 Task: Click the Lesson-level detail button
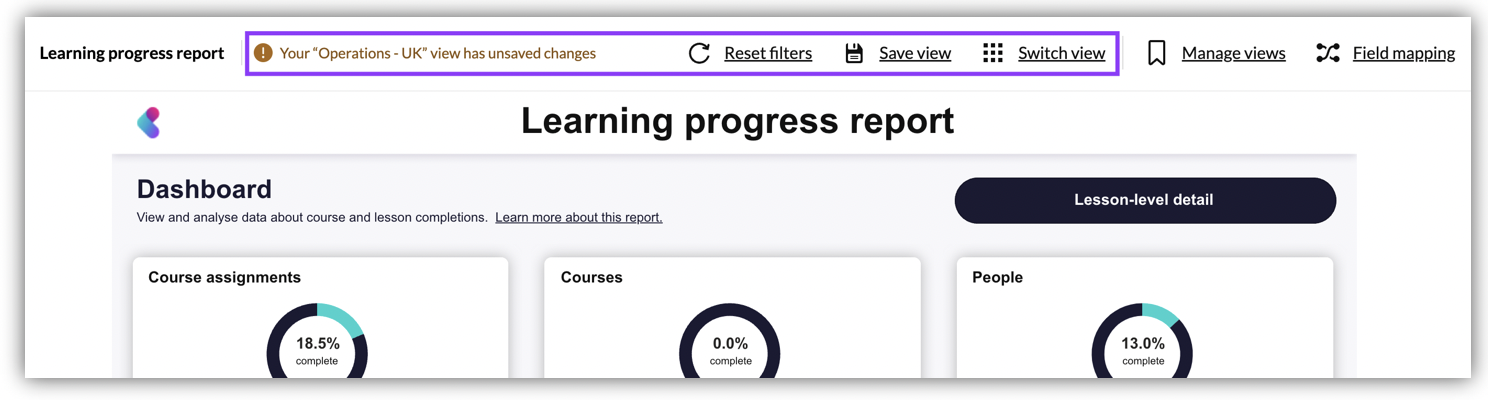(1145, 200)
